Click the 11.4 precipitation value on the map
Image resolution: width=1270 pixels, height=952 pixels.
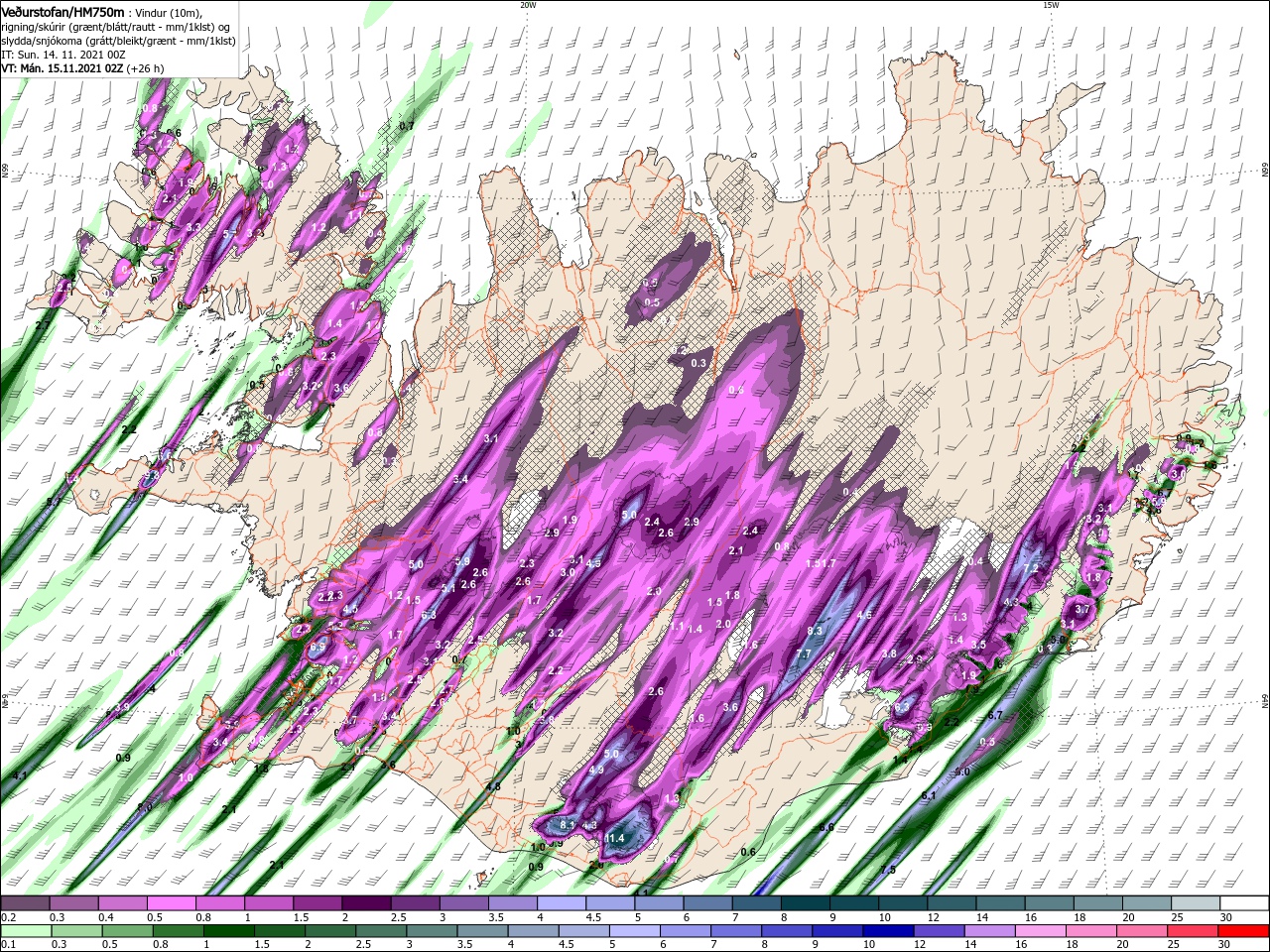[x=615, y=839]
